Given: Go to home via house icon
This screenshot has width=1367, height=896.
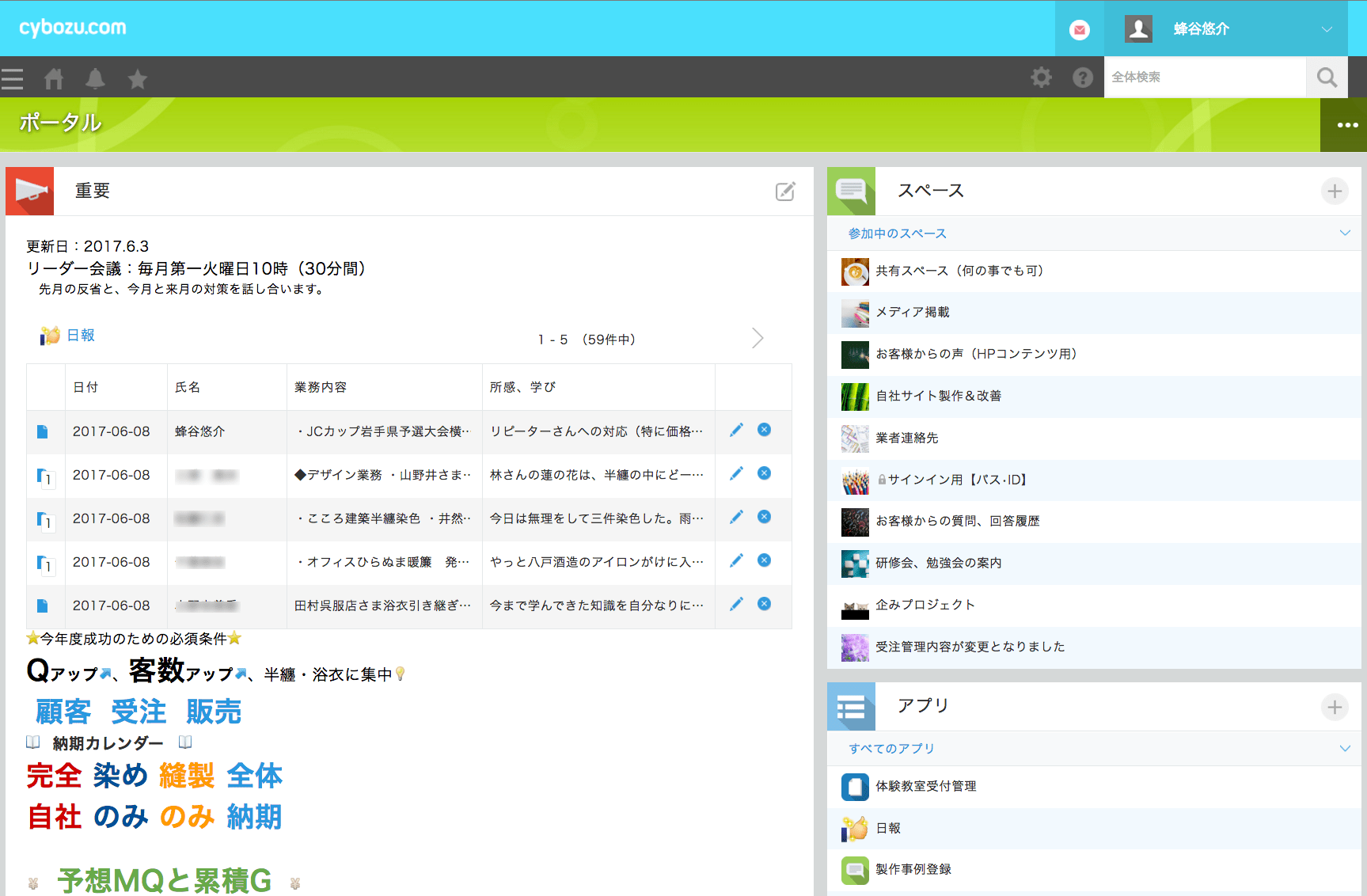Looking at the screenshot, I should 54,78.
